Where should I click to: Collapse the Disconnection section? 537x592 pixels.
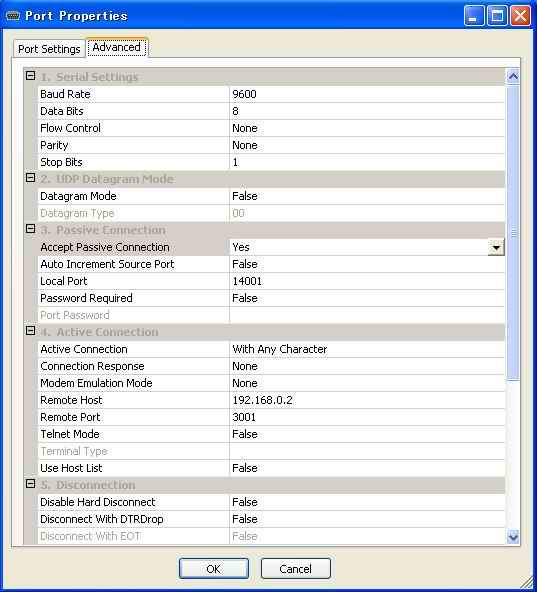tap(31, 484)
